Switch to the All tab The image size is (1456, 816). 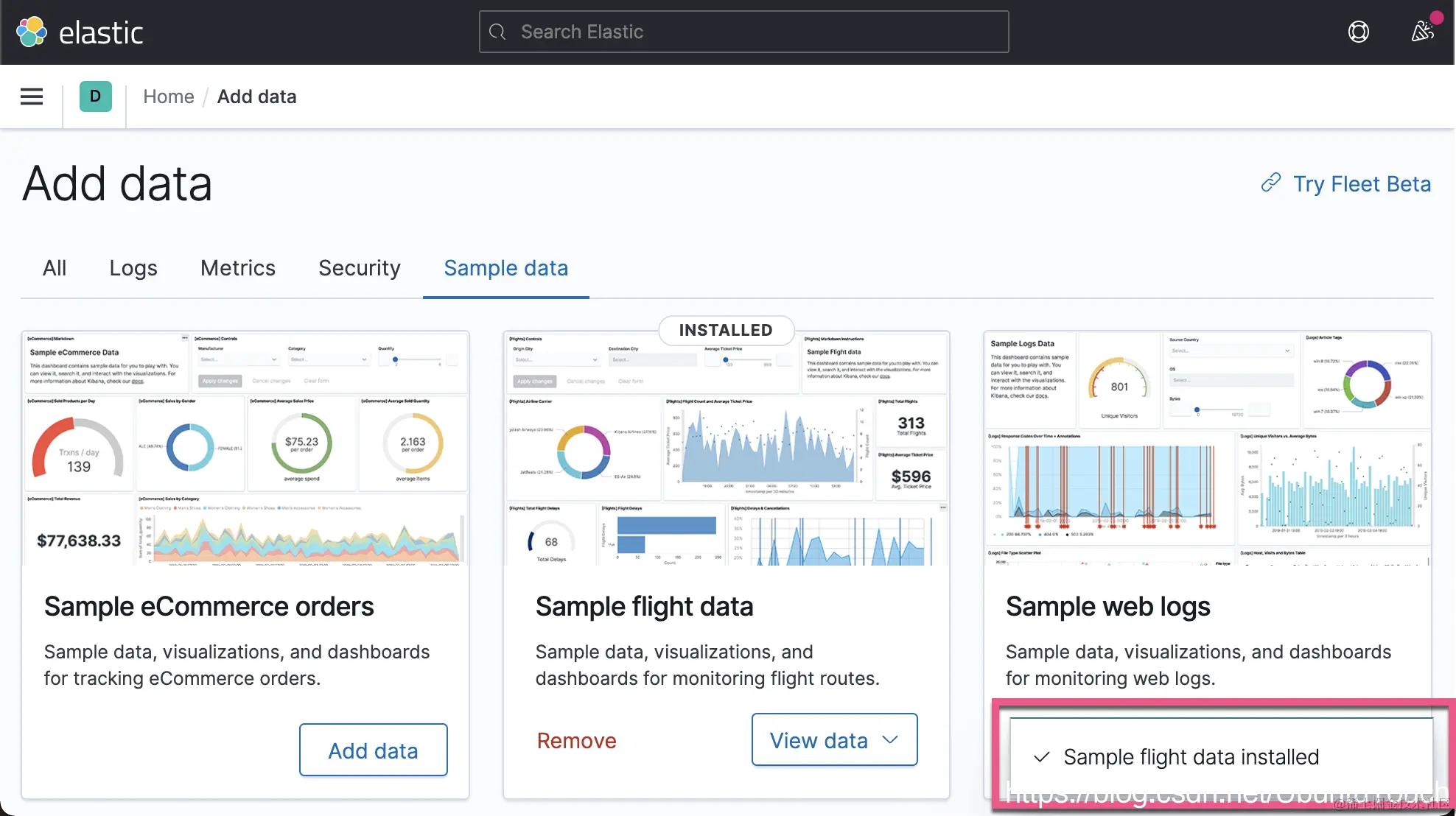click(x=55, y=268)
